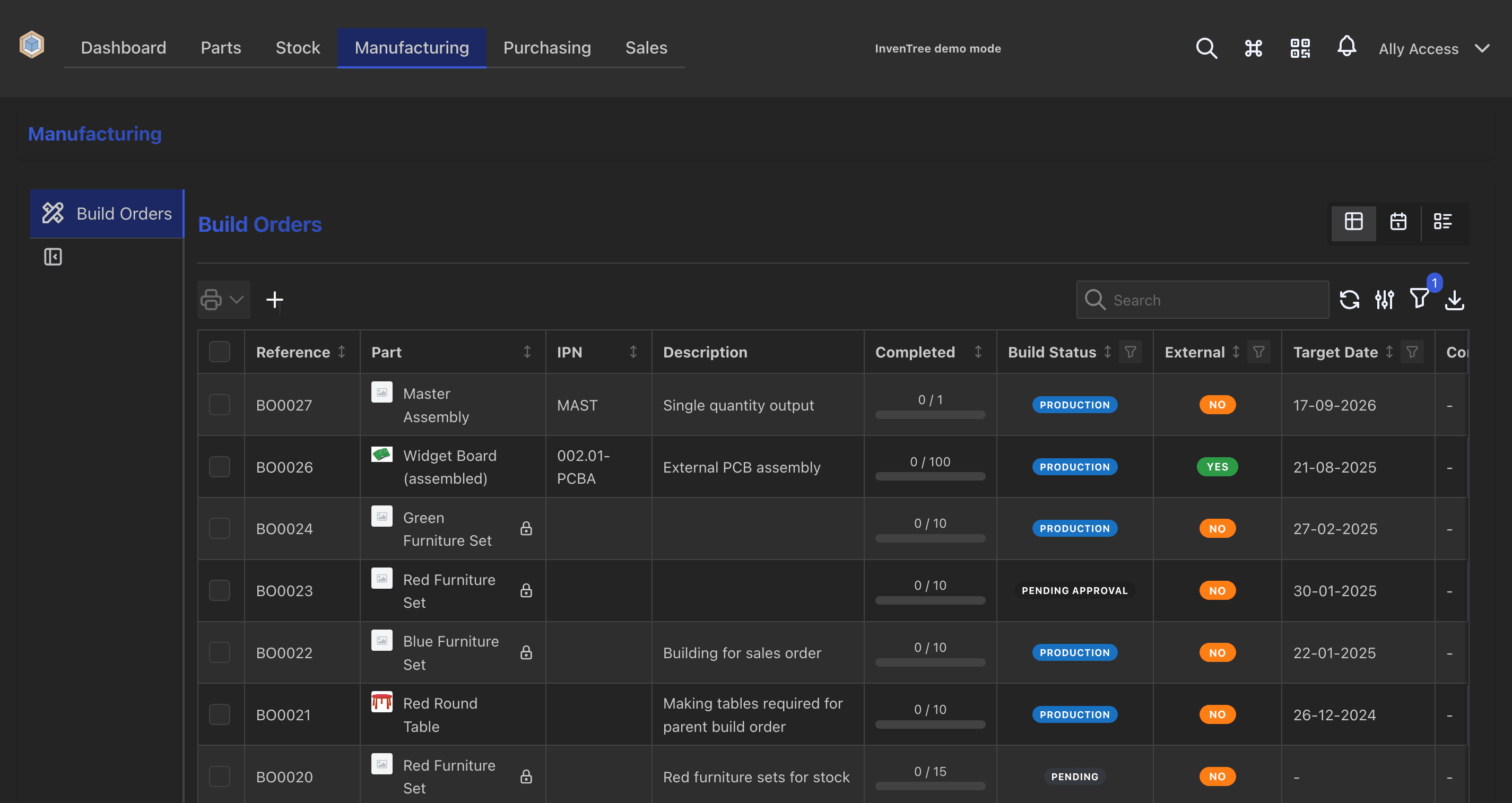This screenshot has width=1512, height=803.
Task: Click BO0027 completed progress bar
Action: [x=929, y=415]
